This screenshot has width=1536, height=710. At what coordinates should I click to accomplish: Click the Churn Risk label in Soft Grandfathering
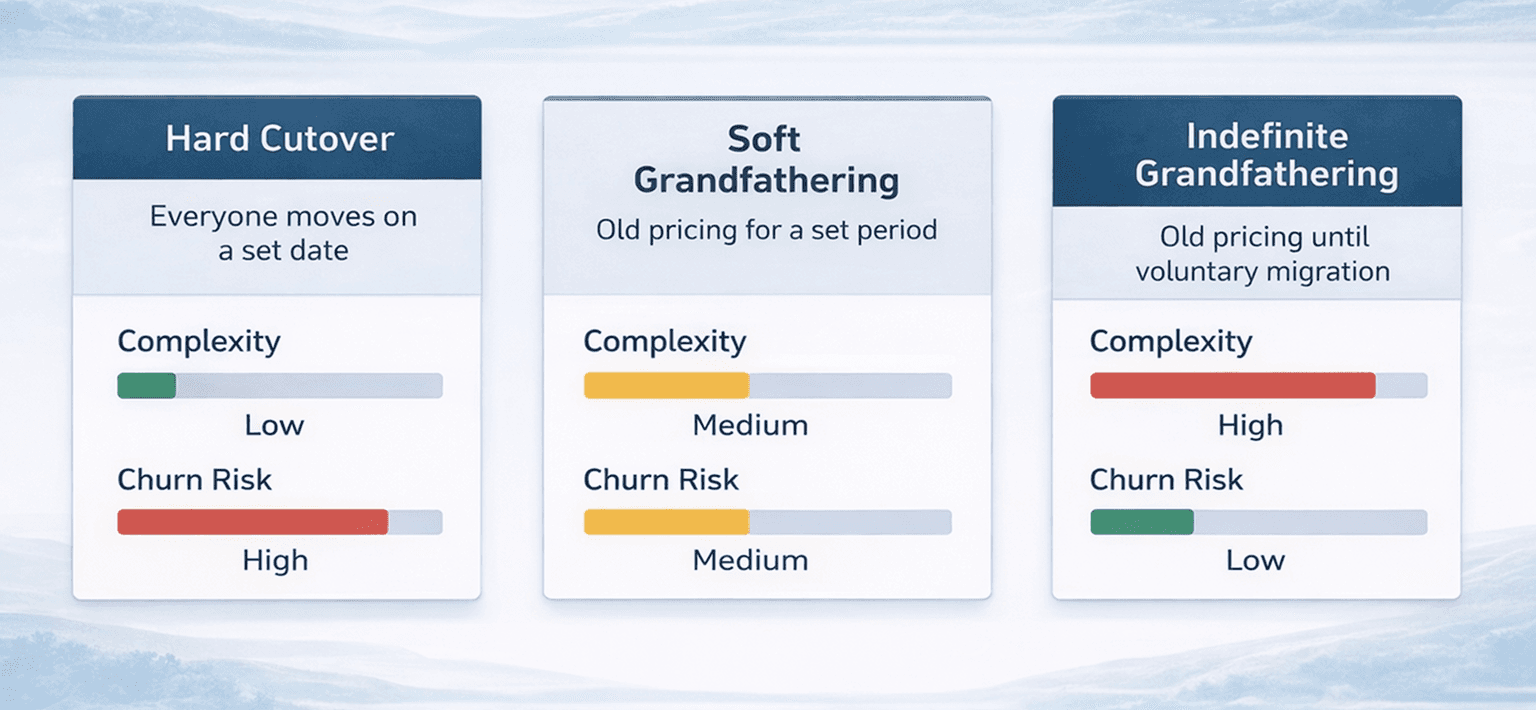(661, 480)
